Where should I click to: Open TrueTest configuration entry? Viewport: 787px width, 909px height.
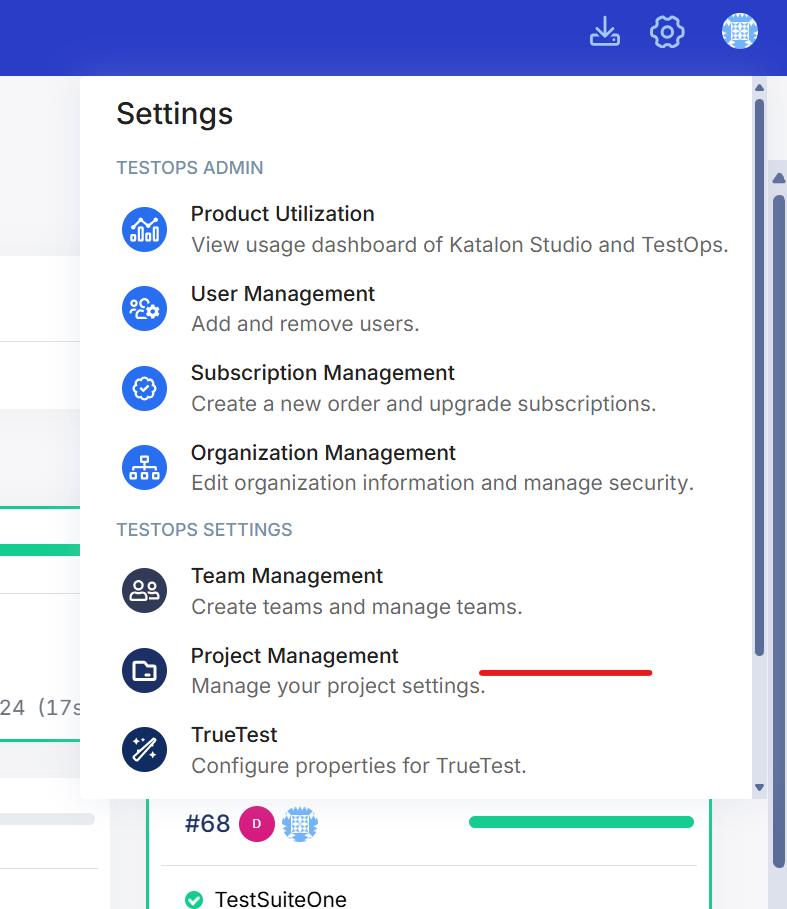tap(234, 735)
